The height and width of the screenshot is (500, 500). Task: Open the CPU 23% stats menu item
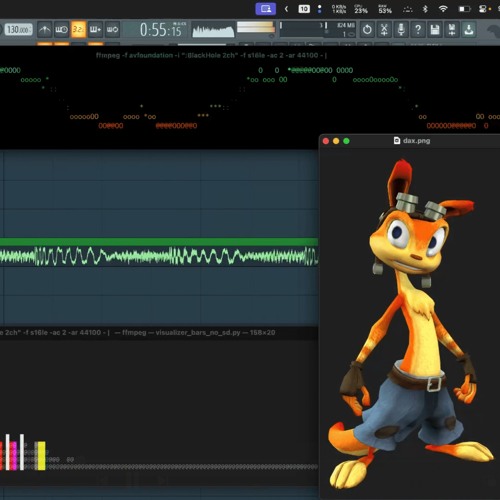coord(361,9)
